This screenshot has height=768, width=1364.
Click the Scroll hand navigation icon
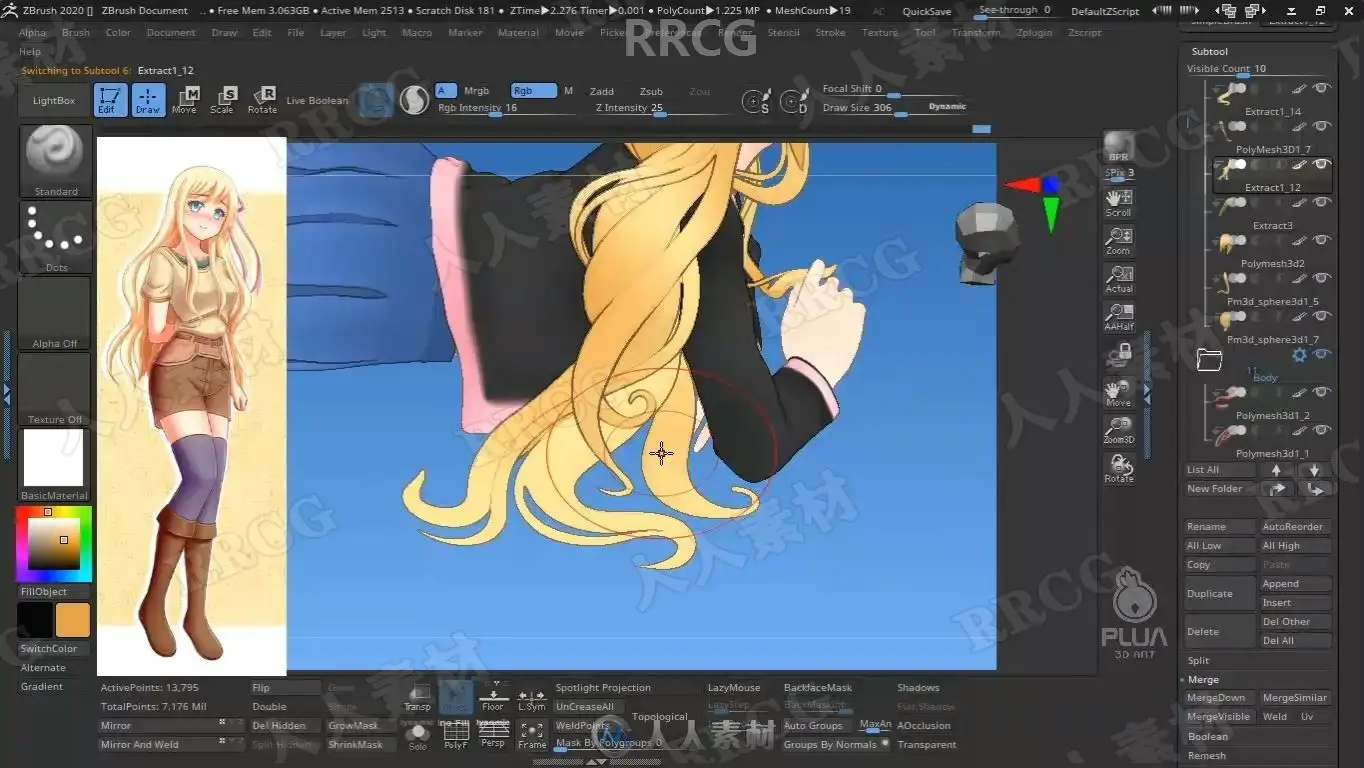pos(1119,203)
